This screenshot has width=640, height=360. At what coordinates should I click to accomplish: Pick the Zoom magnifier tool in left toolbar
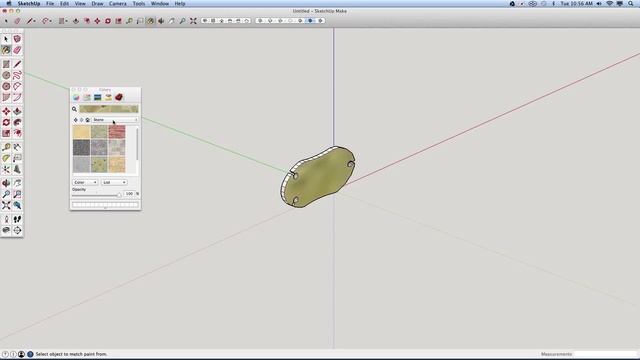click(6, 194)
